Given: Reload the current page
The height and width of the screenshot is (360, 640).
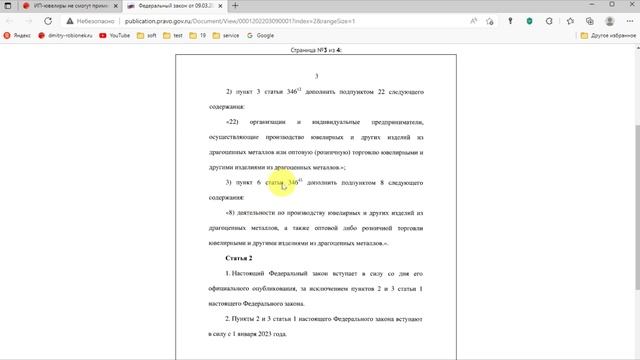Looking at the screenshot, I should coord(48,21).
